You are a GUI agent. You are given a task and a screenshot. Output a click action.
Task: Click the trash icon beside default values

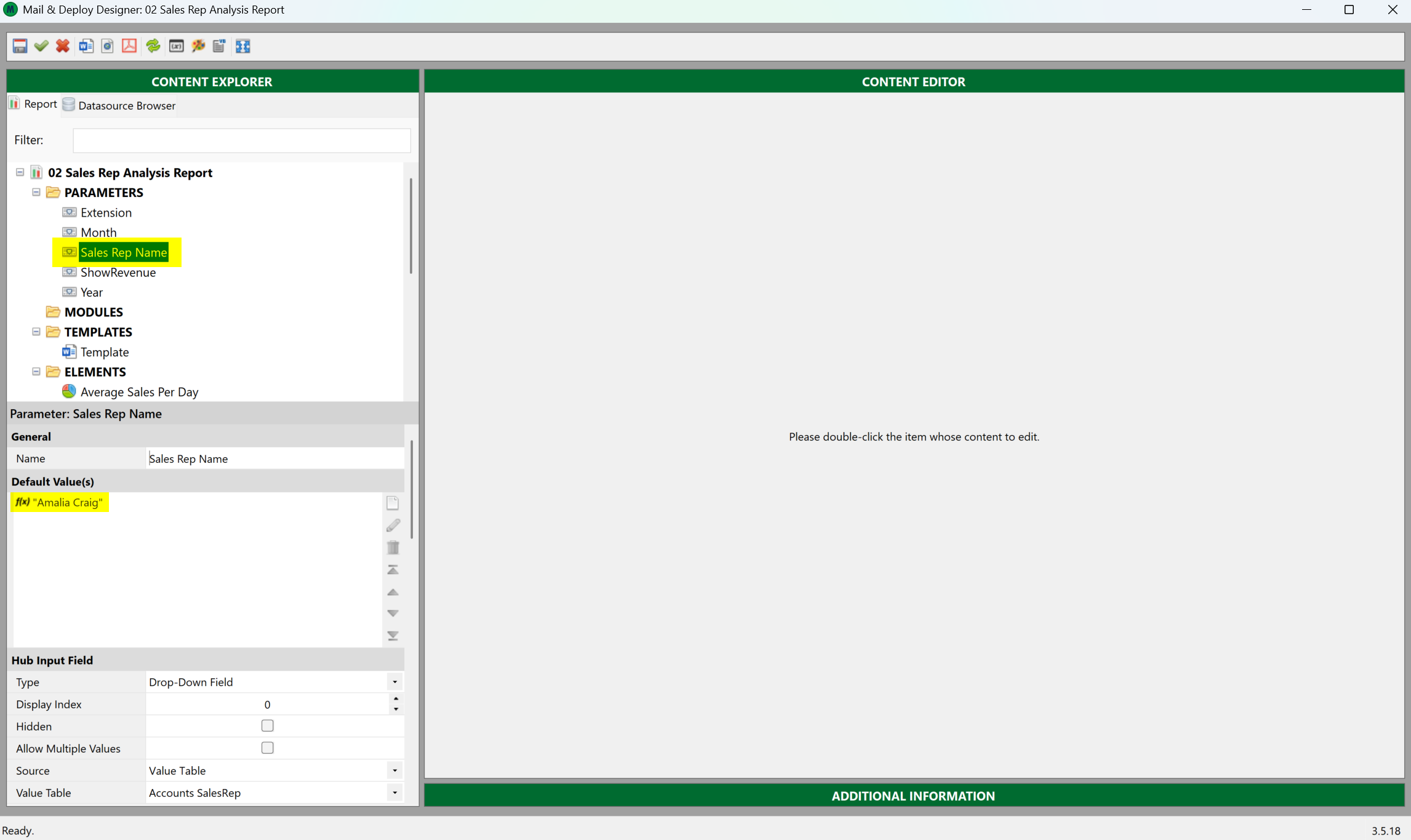(393, 547)
